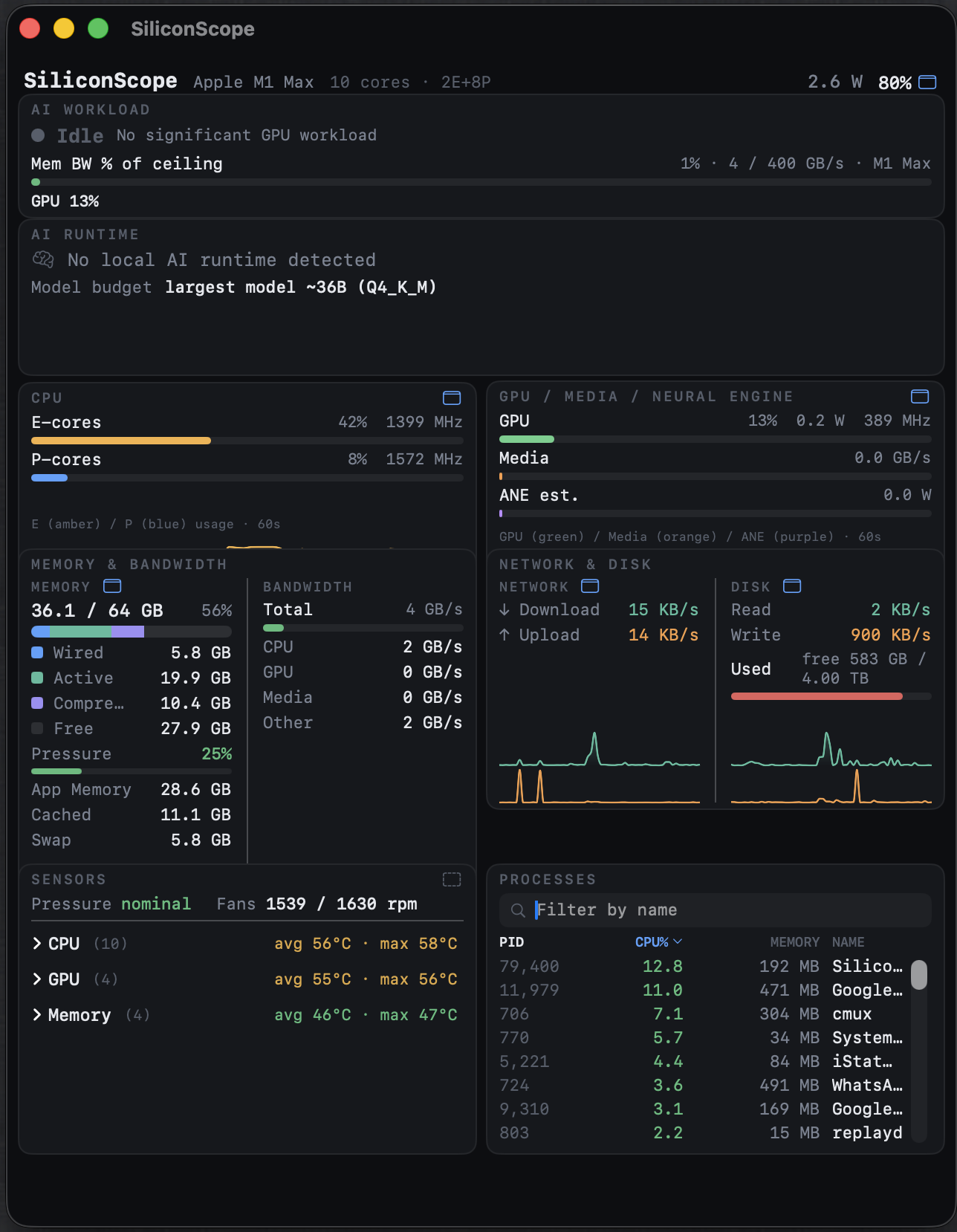Select the process row with PID 79,400
The height and width of the screenshot is (1232, 957).
pos(701,966)
